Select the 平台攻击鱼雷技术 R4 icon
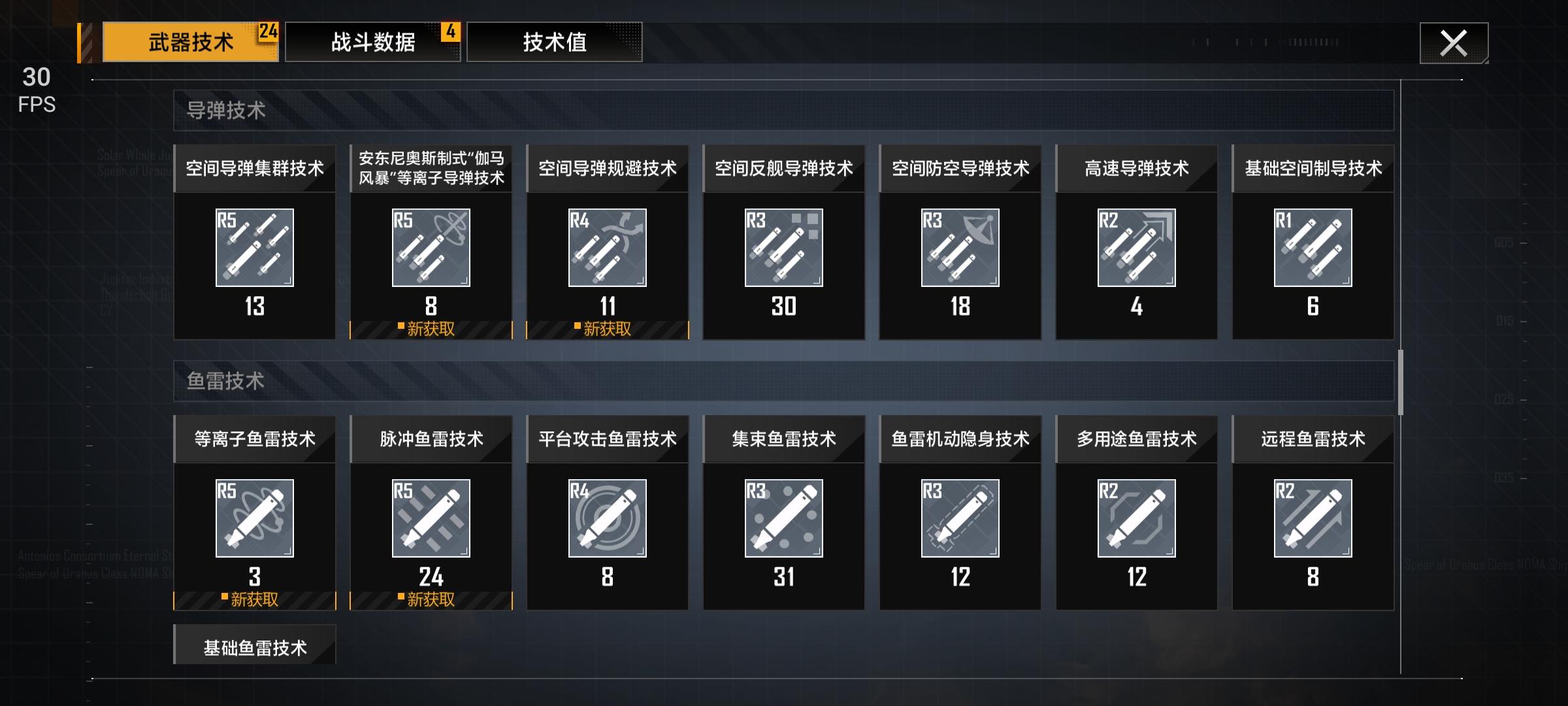 click(608, 518)
